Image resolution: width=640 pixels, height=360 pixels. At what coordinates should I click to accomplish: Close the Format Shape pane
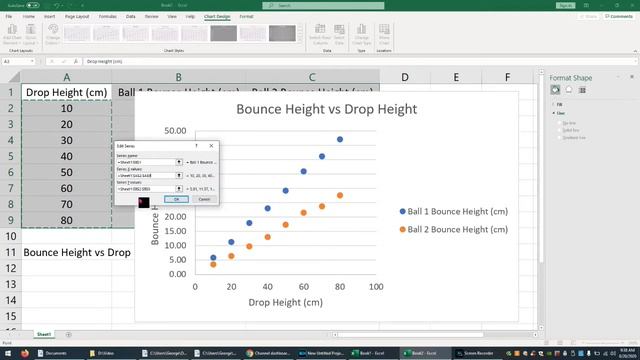click(632, 77)
